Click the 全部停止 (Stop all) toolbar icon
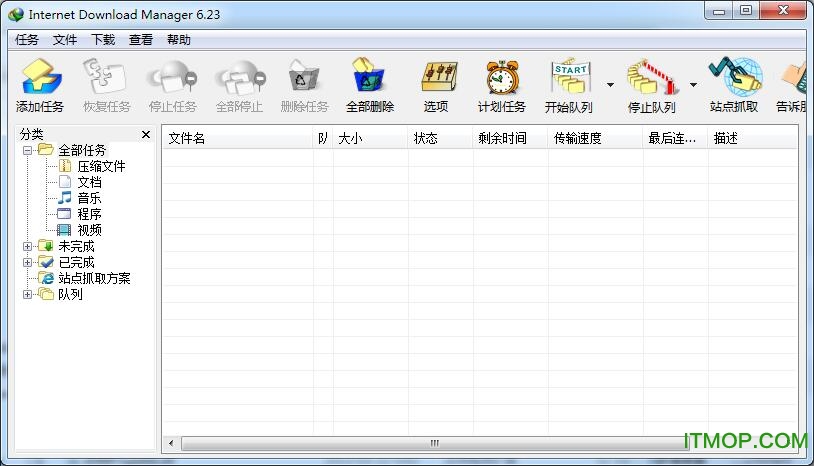Image resolution: width=814 pixels, height=466 pixels. pos(240,76)
